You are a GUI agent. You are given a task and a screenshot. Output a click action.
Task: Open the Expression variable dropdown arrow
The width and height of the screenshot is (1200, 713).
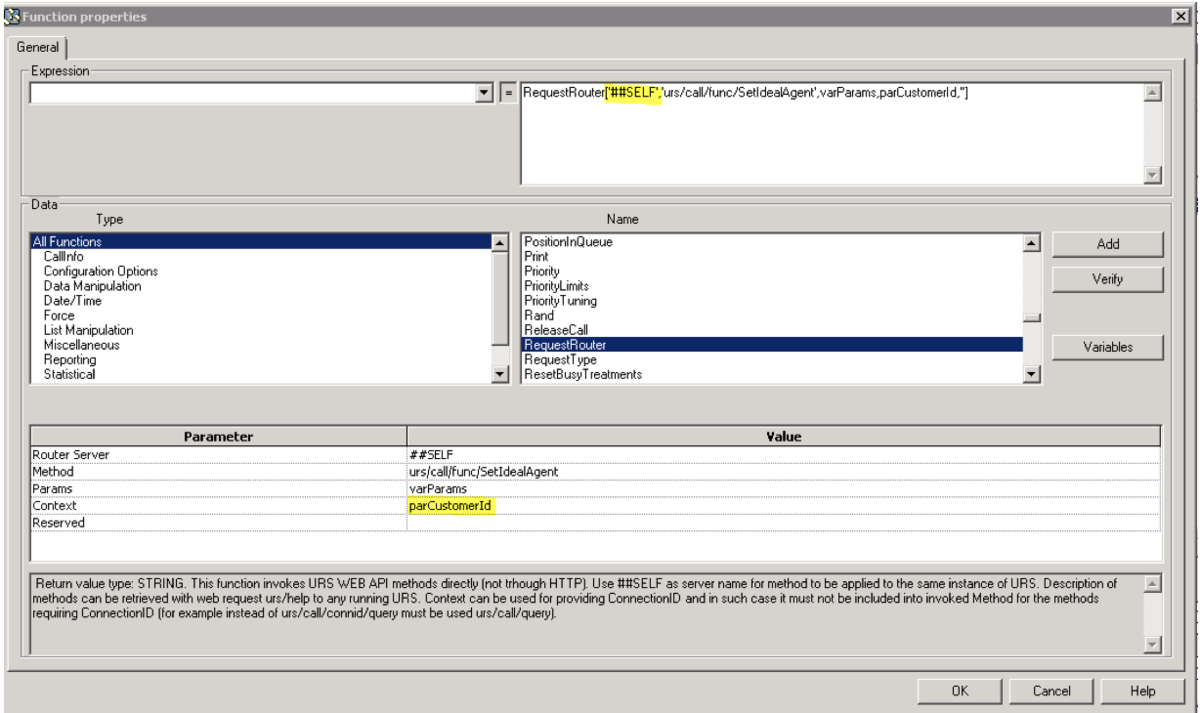(x=485, y=93)
